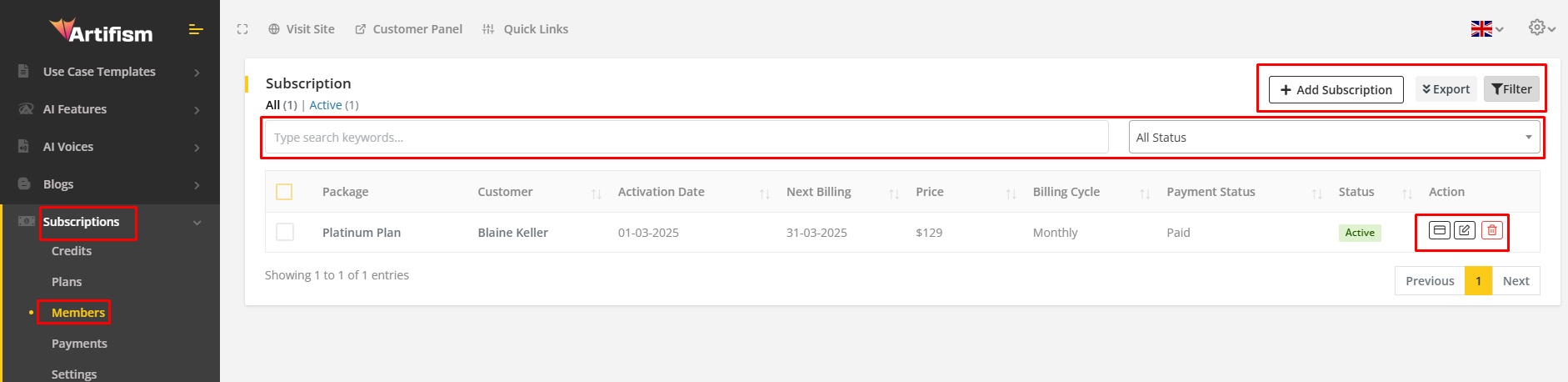Screen dimensions: 1568x382
Task: Open the language flag dropdown
Action: click(x=1486, y=29)
